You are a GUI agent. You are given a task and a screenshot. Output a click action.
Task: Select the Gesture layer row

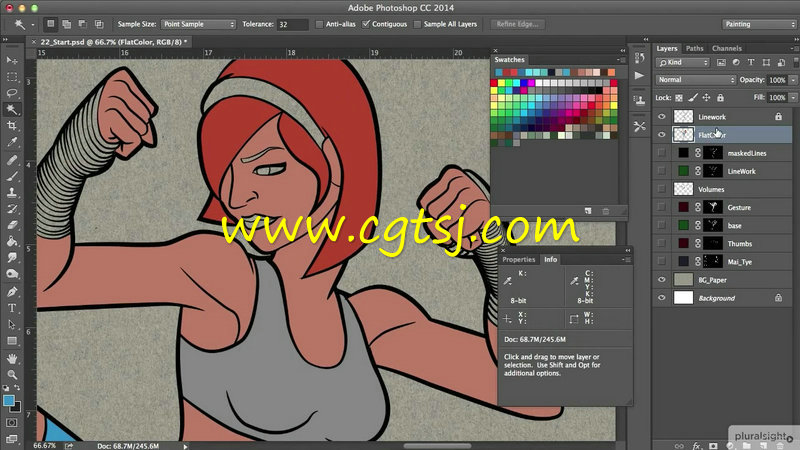[722, 207]
